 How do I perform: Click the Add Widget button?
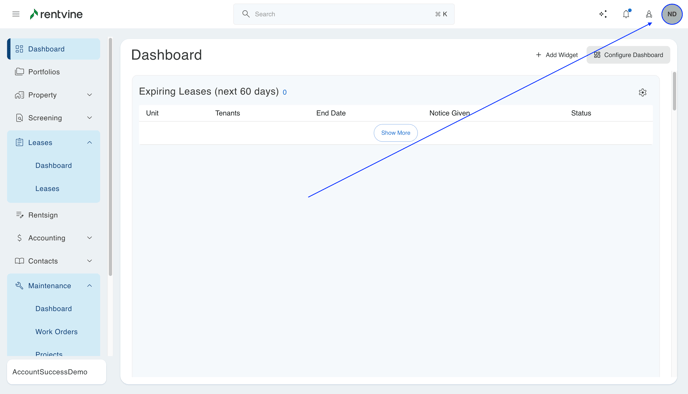(x=556, y=55)
